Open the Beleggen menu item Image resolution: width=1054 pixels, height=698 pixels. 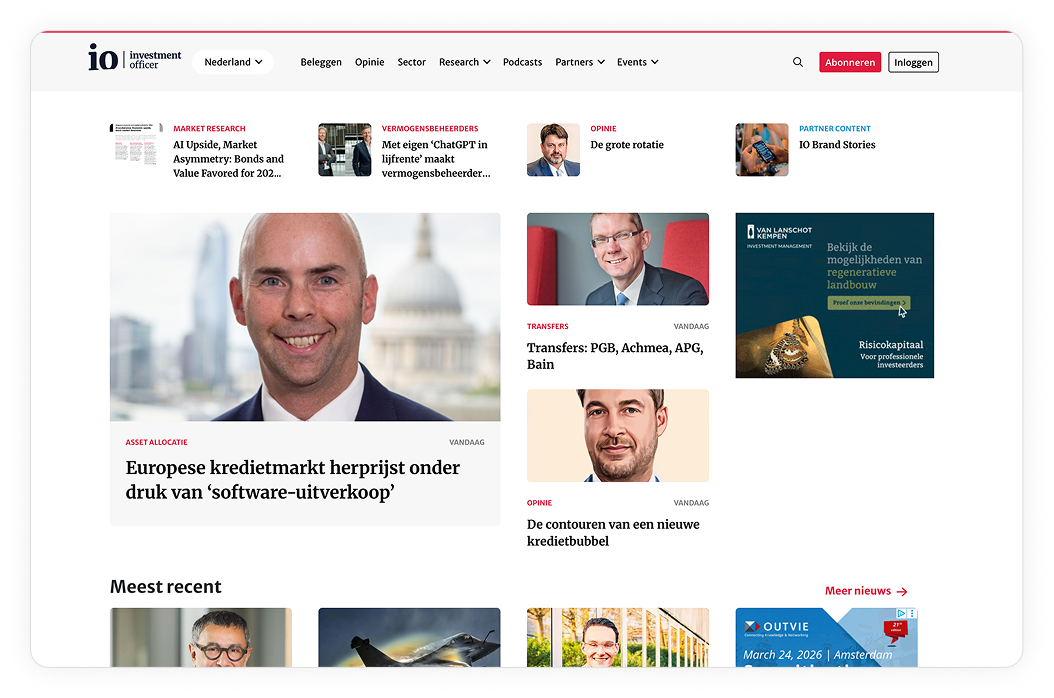(321, 62)
